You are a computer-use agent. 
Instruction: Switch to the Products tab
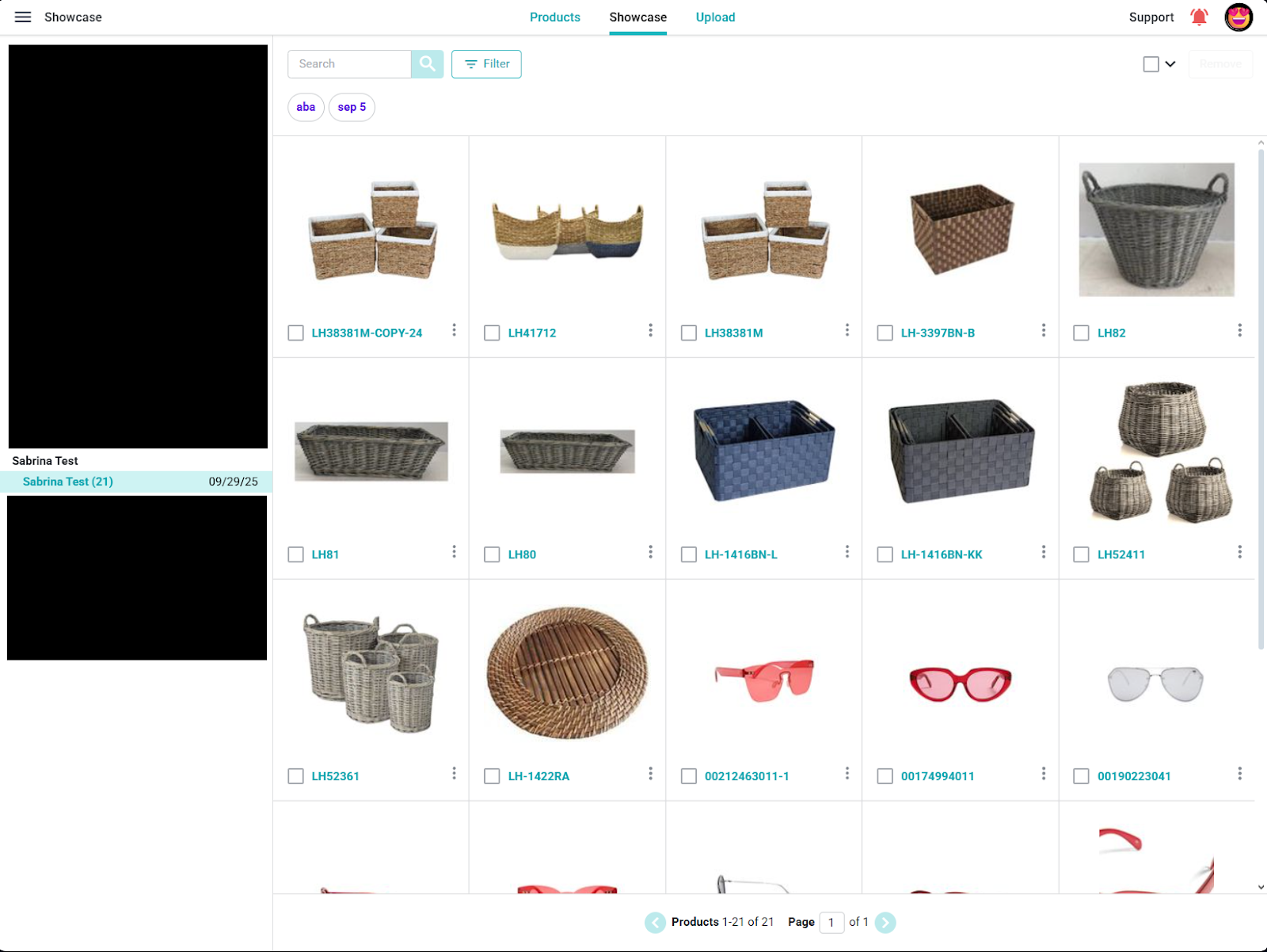[x=555, y=17]
